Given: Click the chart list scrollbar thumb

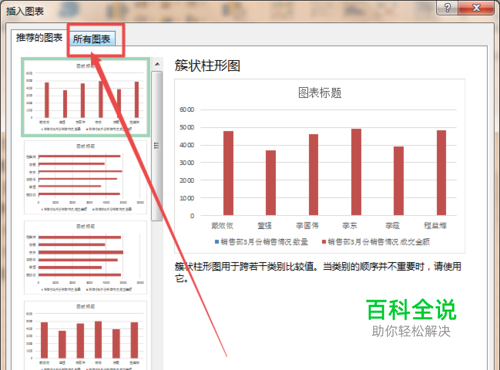Looking at the screenshot, I should [x=157, y=146].
